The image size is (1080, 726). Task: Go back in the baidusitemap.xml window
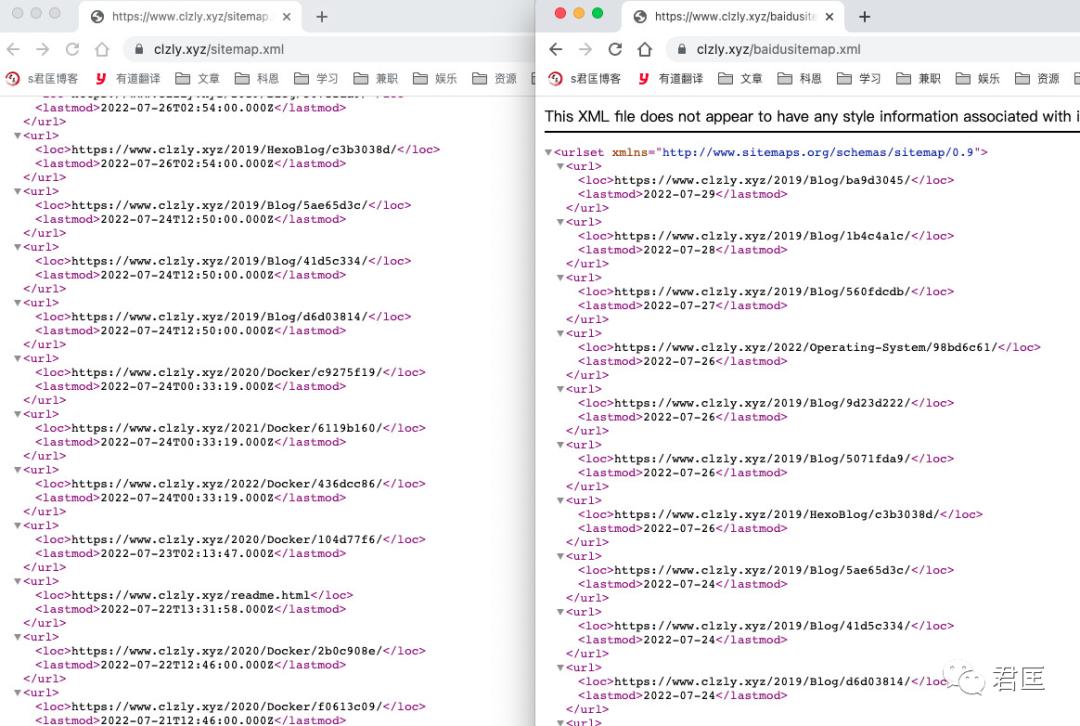(x=556, y=49)
